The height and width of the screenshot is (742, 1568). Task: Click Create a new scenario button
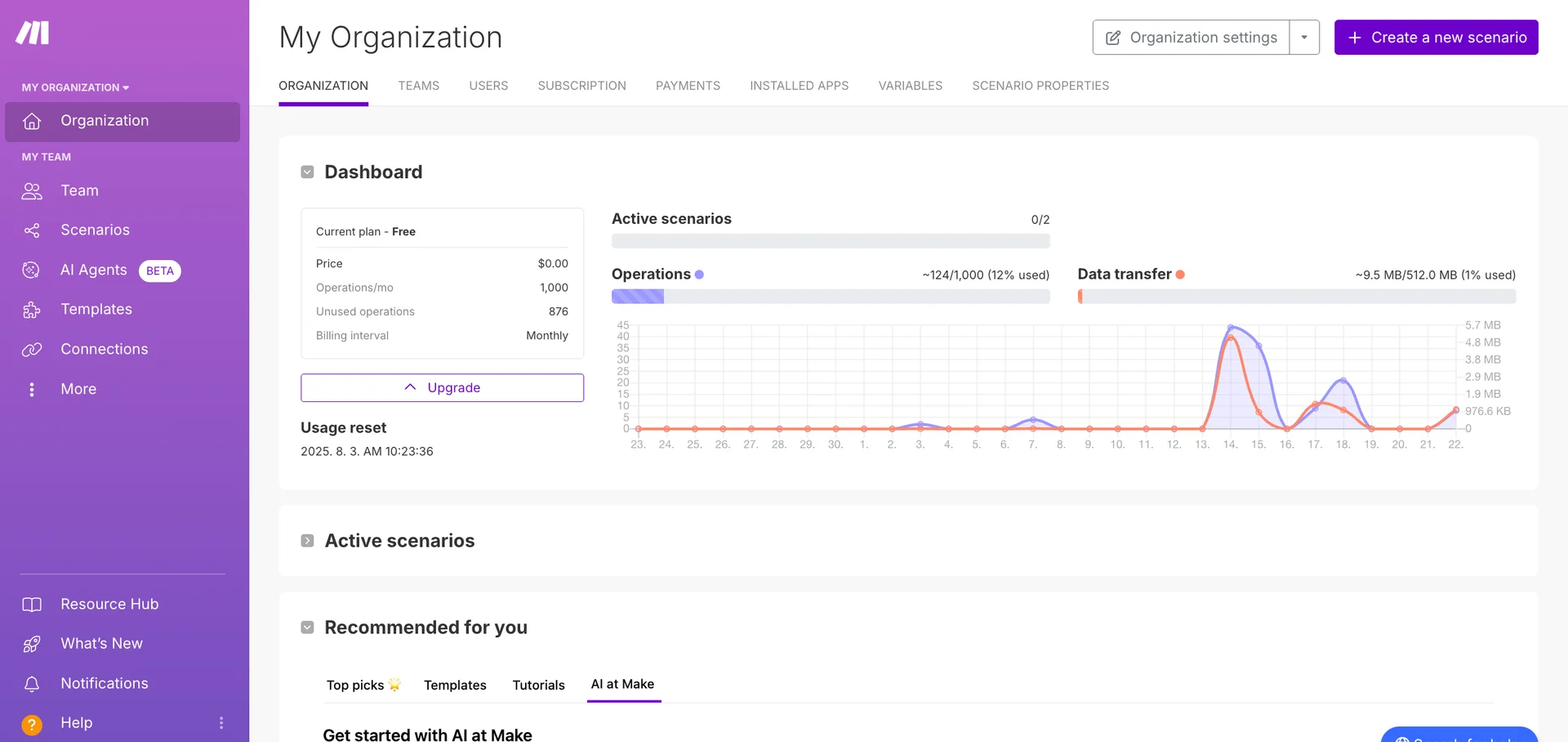(1436, 38)
